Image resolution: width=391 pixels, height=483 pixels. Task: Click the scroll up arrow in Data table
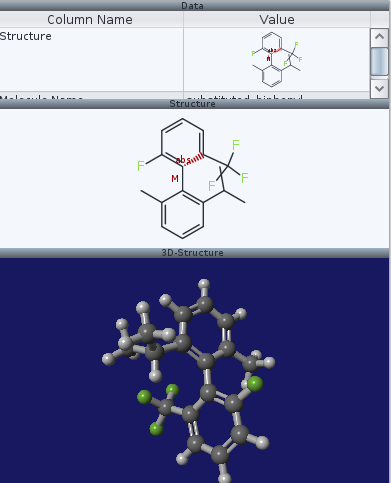(x=379, y=37)
